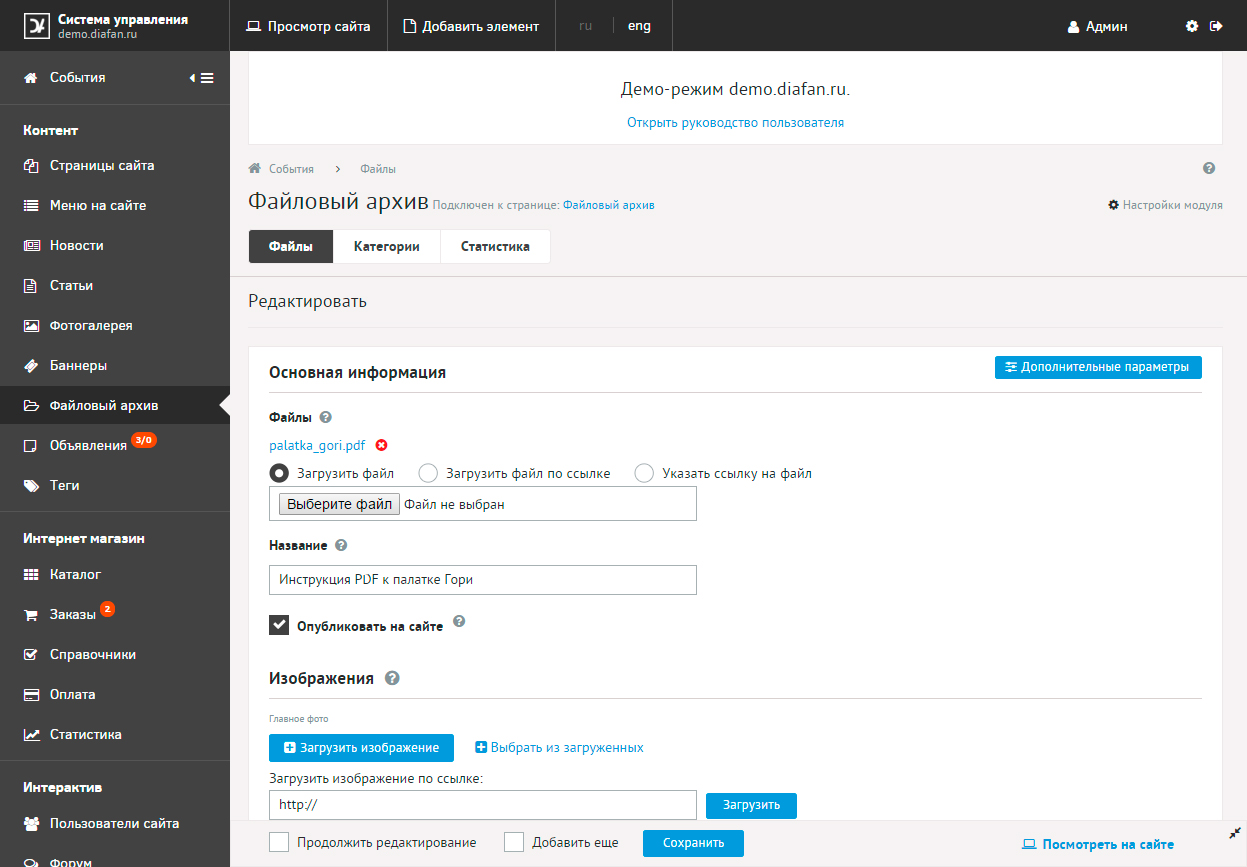Delete palatka_gori.pdf with the red cross

[x=381, y=446]
